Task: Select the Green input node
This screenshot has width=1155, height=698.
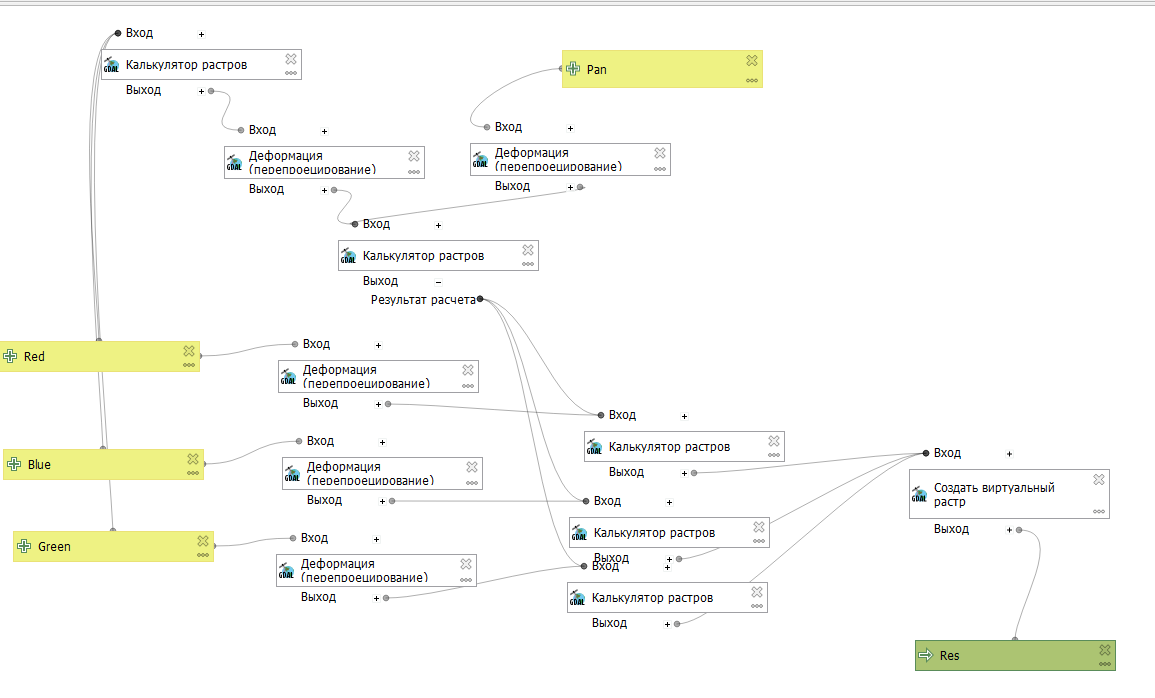Action: coord(113,546)
